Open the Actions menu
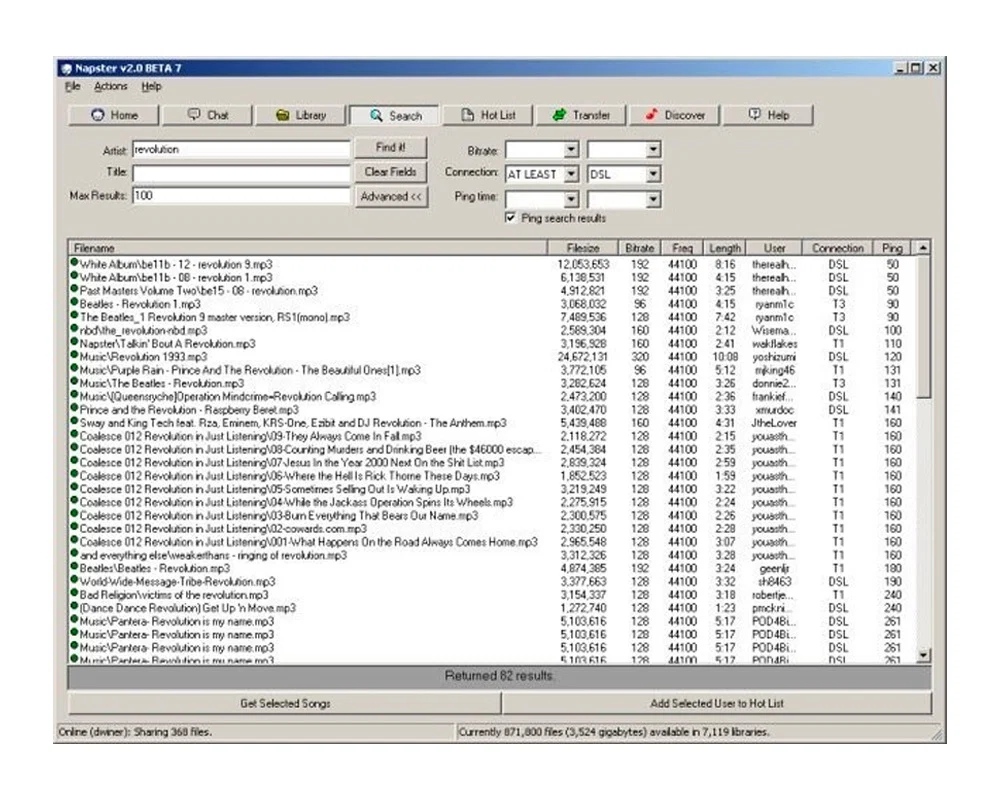 click(110, 86)
